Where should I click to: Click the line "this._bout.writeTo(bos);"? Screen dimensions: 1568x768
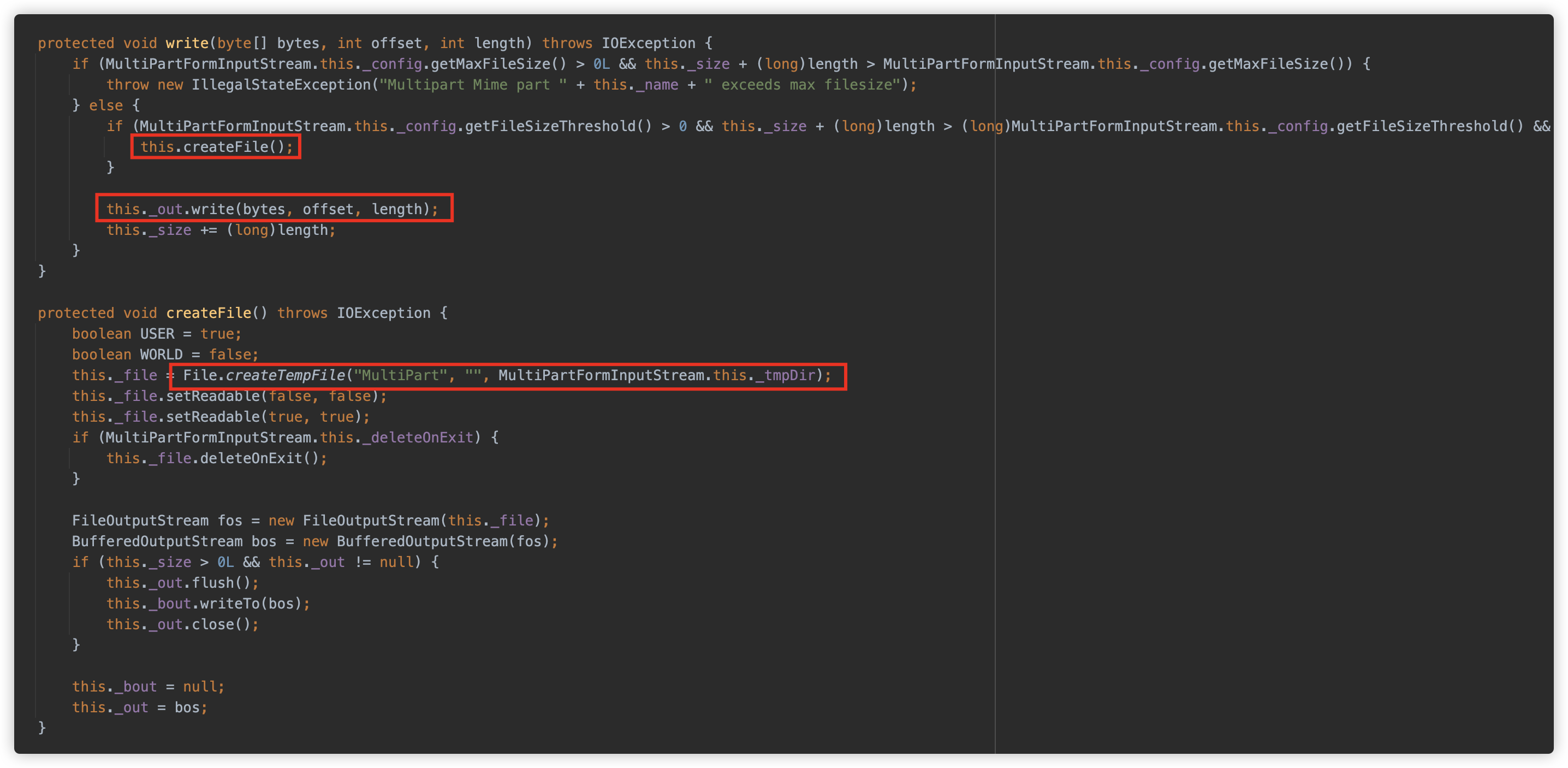tap(208, 604)
